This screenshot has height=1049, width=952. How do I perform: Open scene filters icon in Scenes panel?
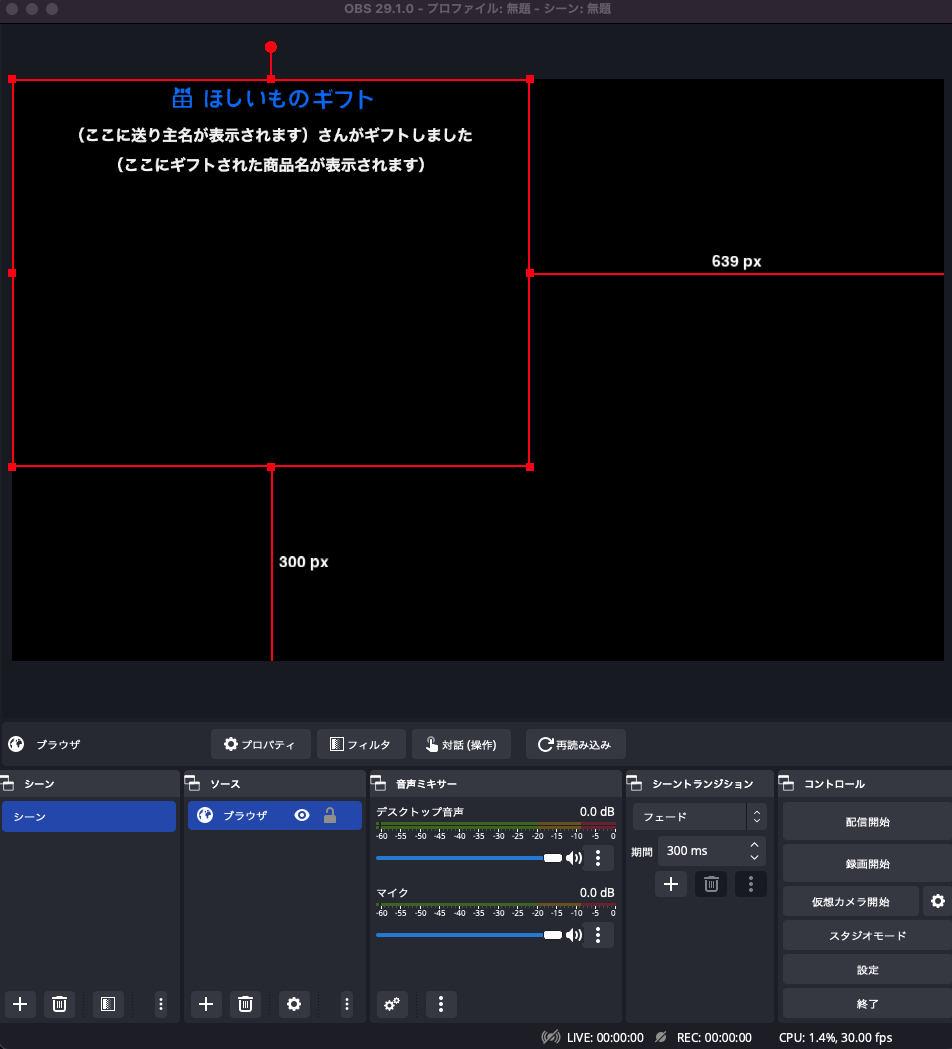coord(108,1004)
